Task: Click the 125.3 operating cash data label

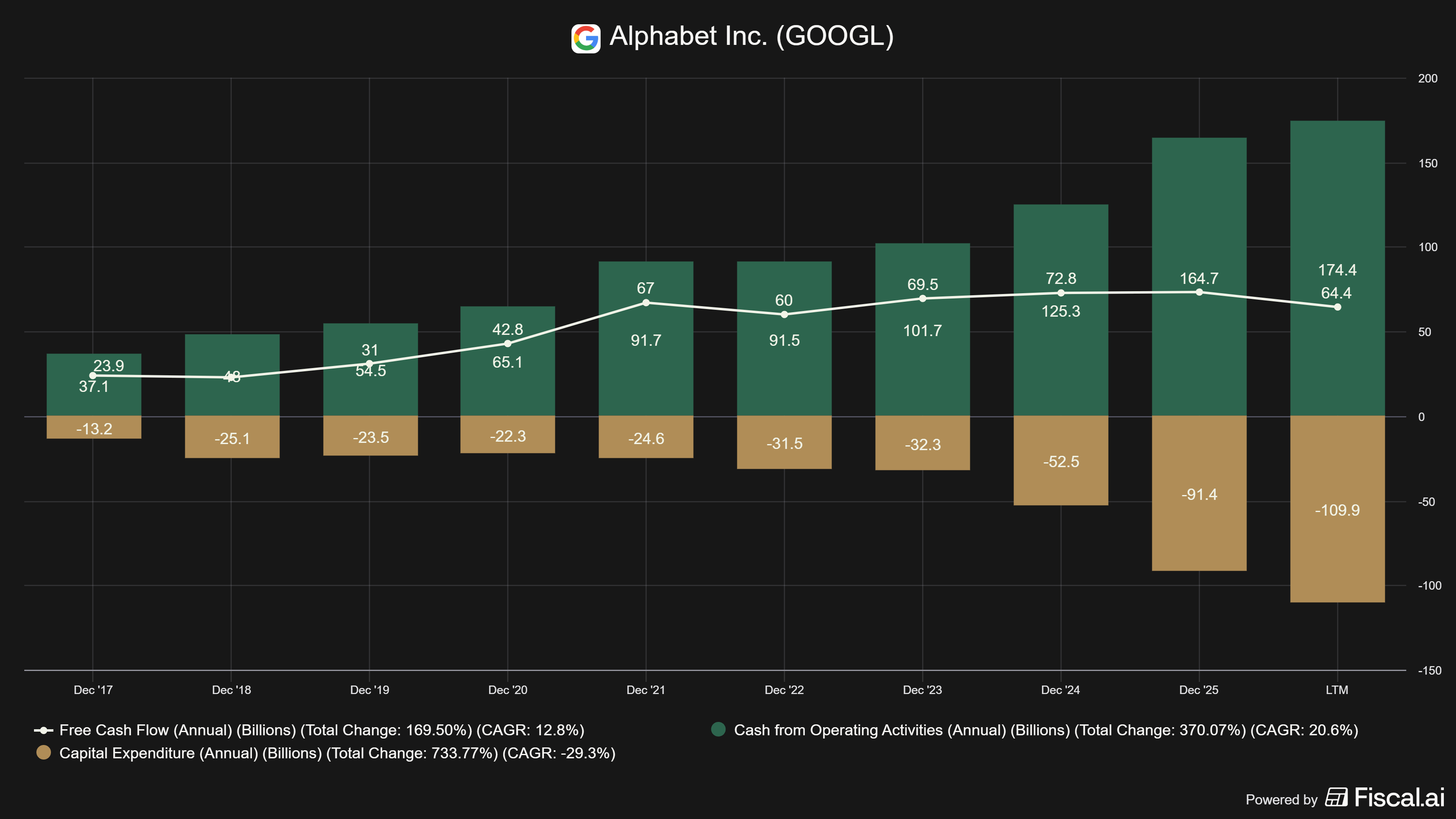Action: click(1061, 311)
